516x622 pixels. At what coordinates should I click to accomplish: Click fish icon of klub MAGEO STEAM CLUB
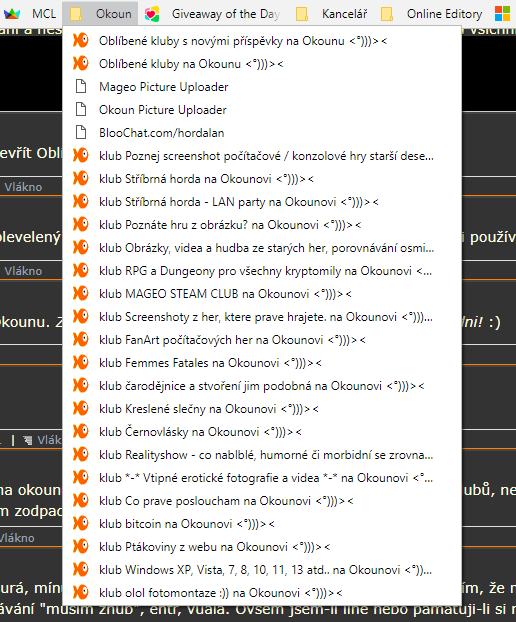[81, 294]
